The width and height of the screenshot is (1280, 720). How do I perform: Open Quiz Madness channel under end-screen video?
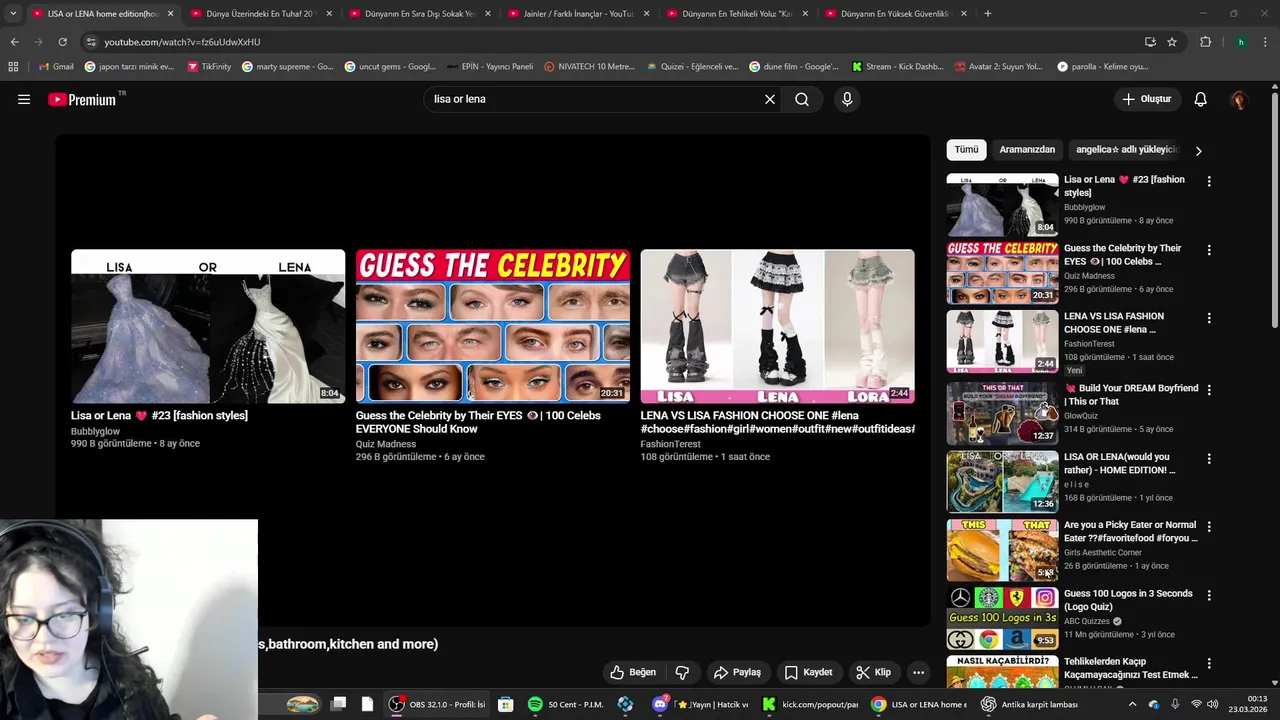(386, 444)
